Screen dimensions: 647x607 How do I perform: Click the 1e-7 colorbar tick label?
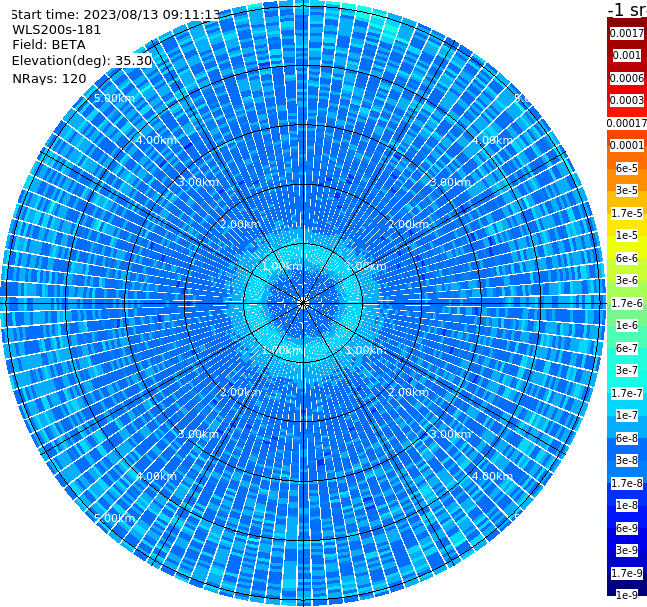(627, 415)
